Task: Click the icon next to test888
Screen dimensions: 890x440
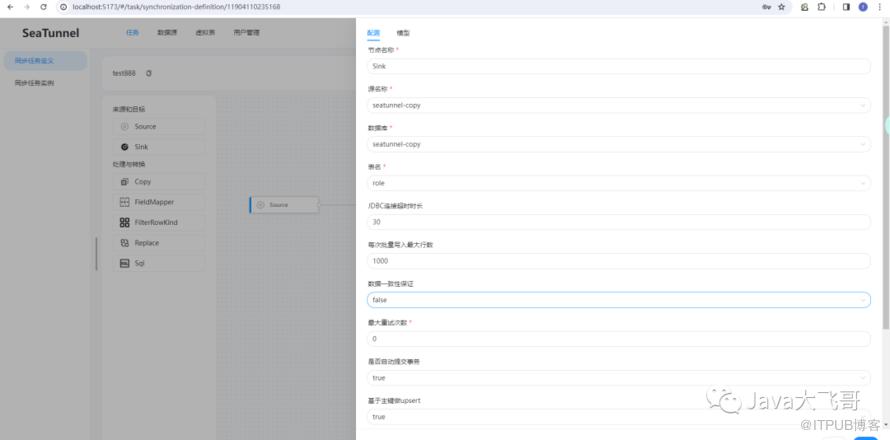Action: click(149, 73)
